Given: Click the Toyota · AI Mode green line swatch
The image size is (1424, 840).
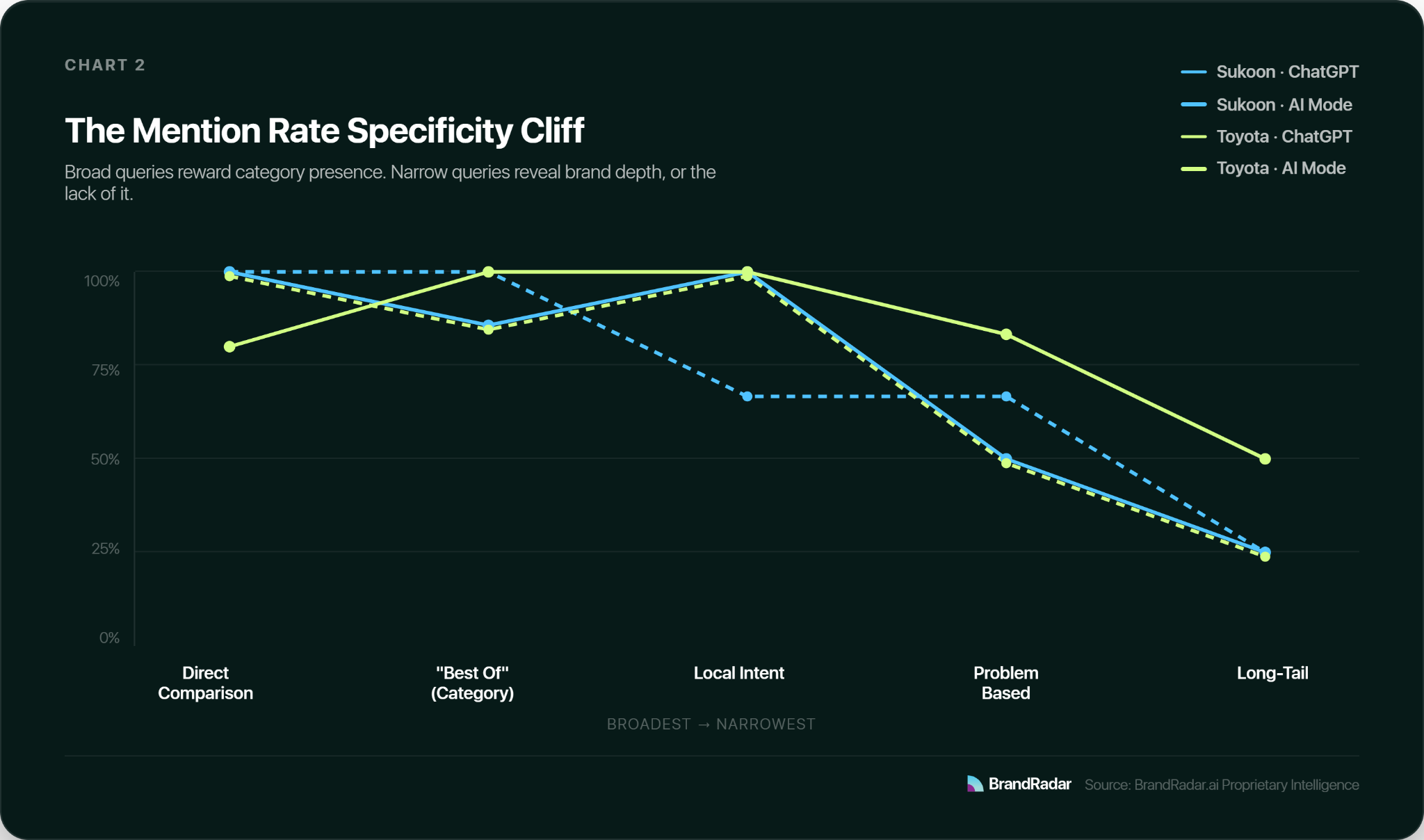Looking at the screenshot, I should (x=1194, y=168).
